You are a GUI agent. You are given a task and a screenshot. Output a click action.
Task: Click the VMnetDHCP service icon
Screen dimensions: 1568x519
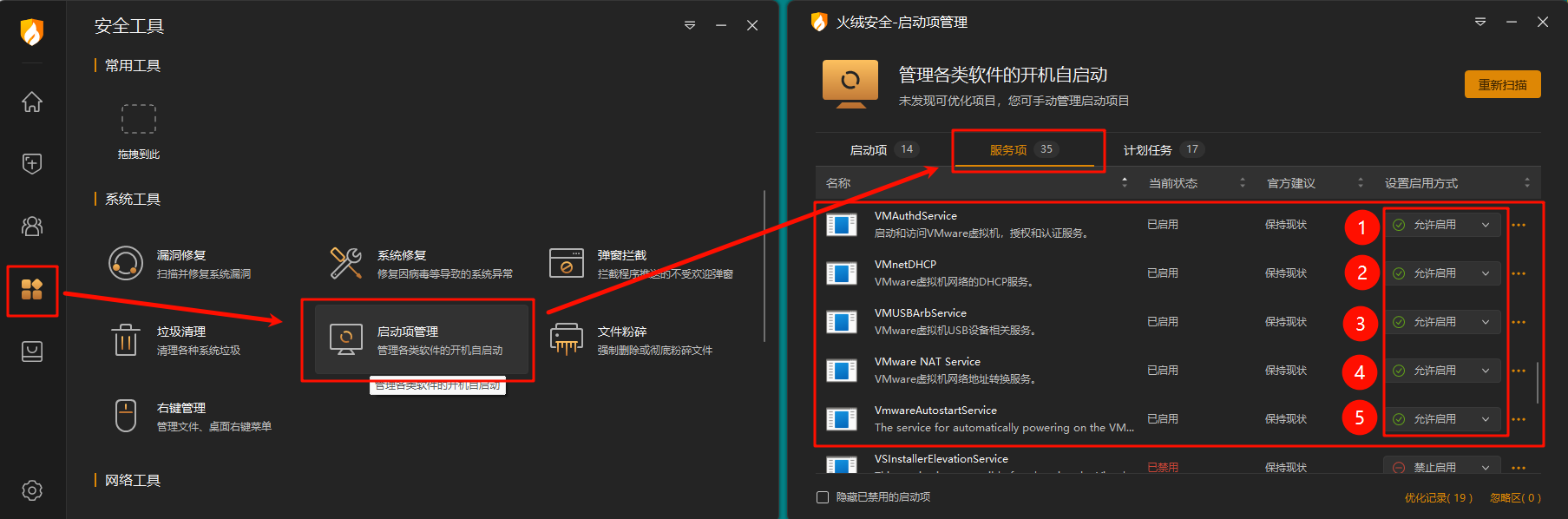point(842,274)
